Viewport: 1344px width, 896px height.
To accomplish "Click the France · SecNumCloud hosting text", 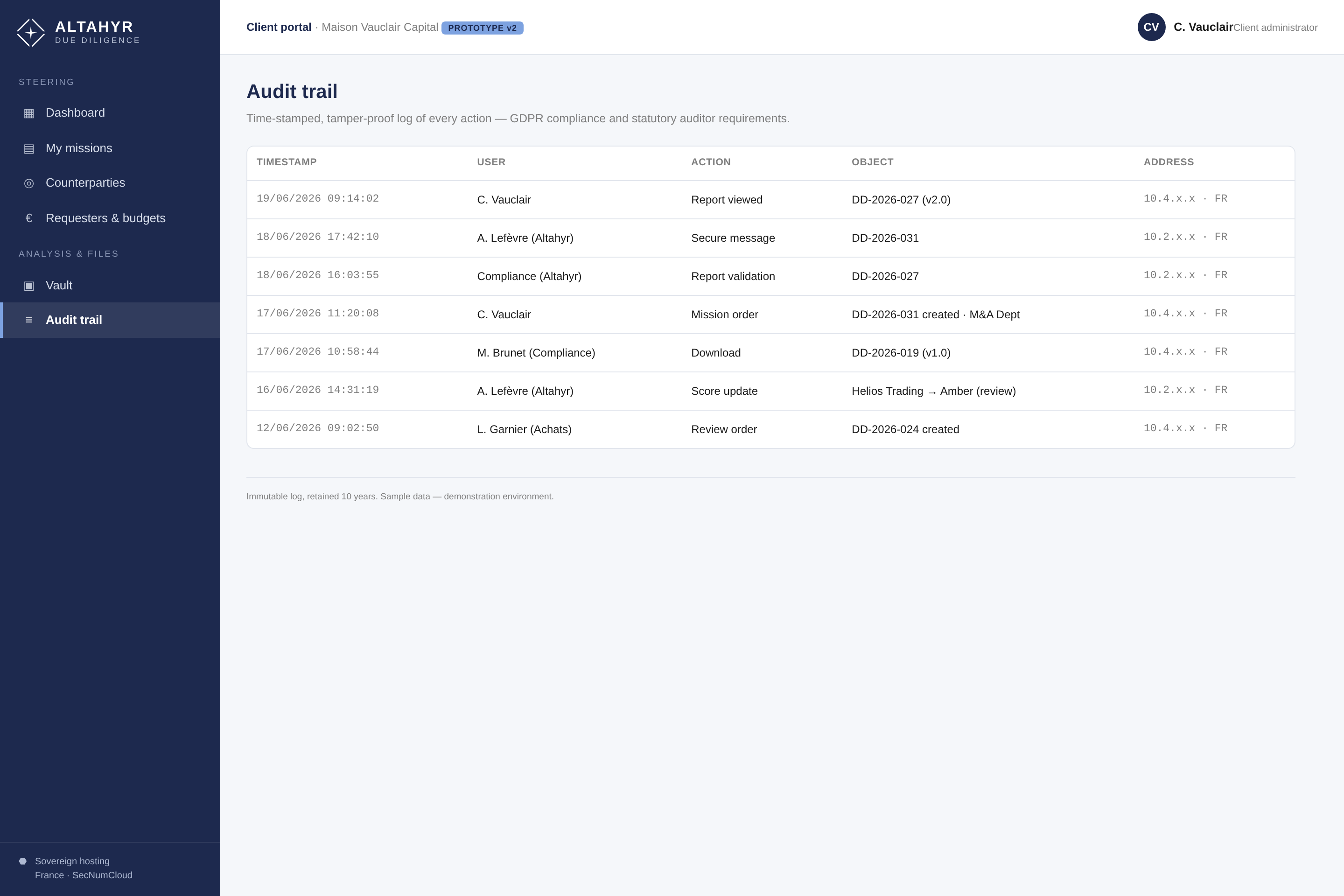I will (x=84, y=875).
